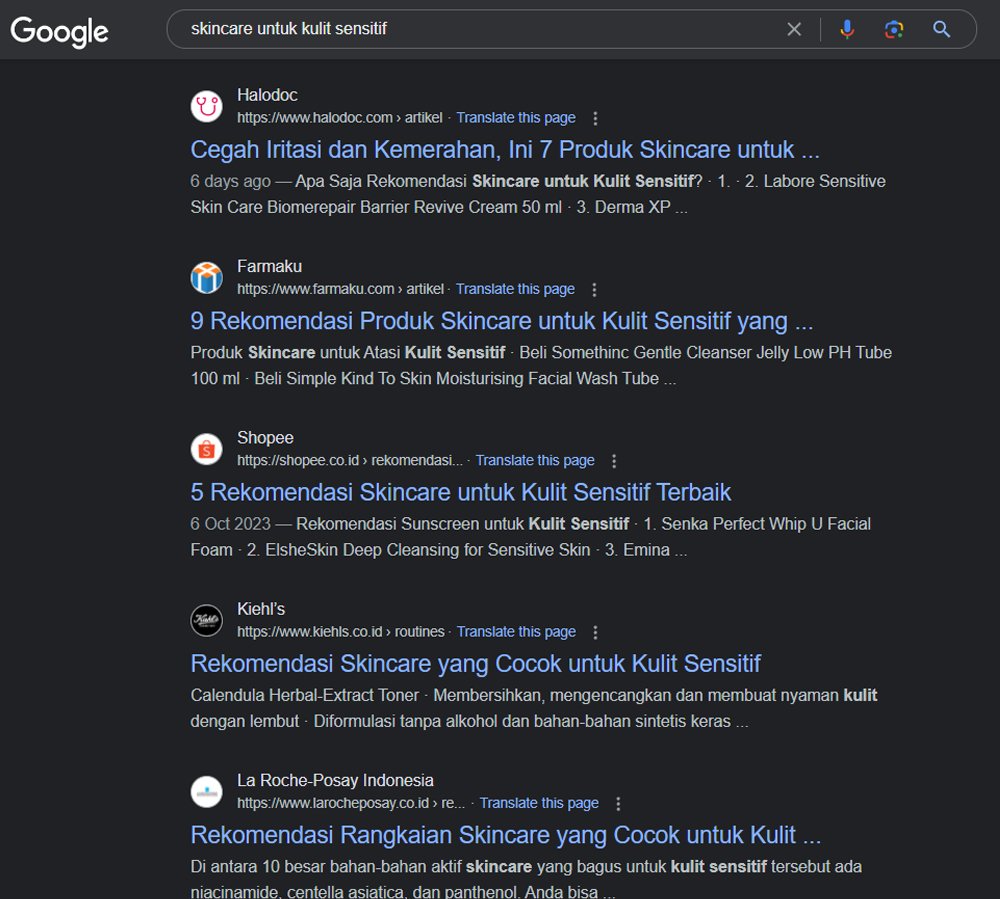Click the shopee.co.id rekomendasi URL

[x=349, y=460]
